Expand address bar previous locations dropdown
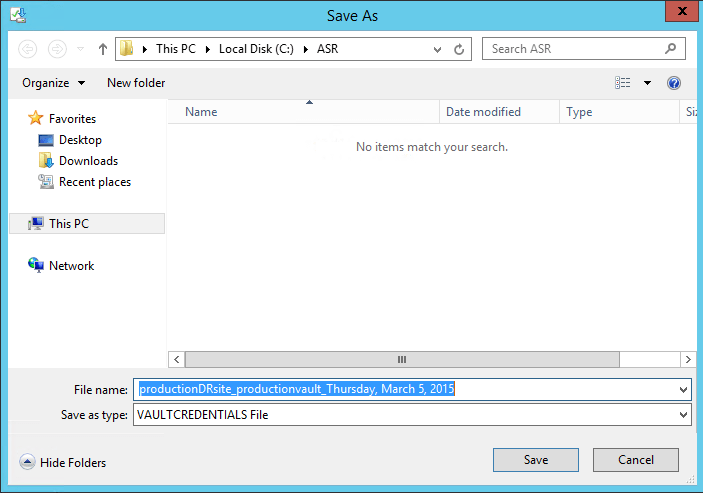Image resolution: width=703 pixels, height=493 pixels. coord(438,49)
